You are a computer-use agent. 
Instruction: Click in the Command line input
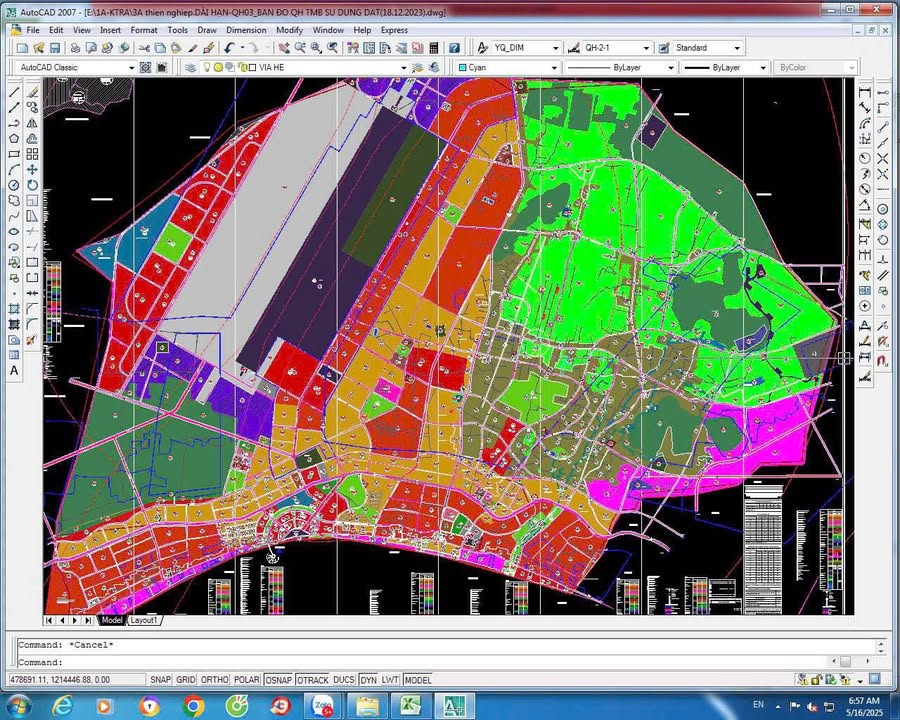tap(400, 662)
